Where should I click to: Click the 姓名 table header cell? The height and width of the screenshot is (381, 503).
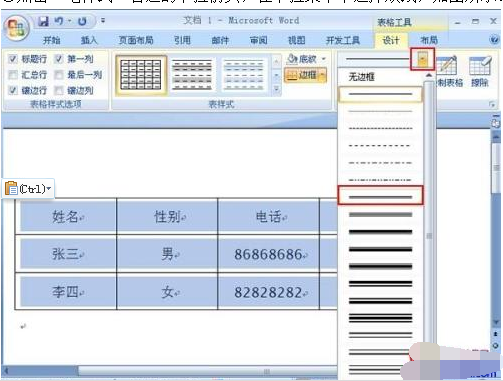coord(66,216)
